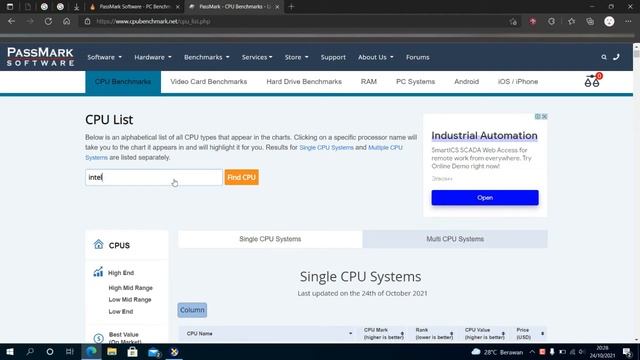Expand the Store menu

pyautogui.click(x=296, y=57)
